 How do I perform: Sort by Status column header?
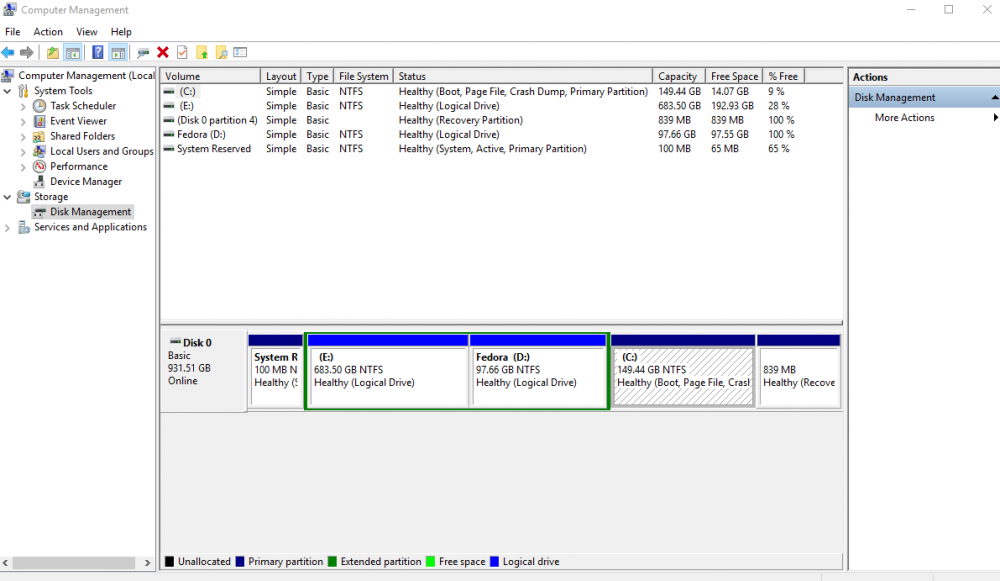click(x=523, y=76)
